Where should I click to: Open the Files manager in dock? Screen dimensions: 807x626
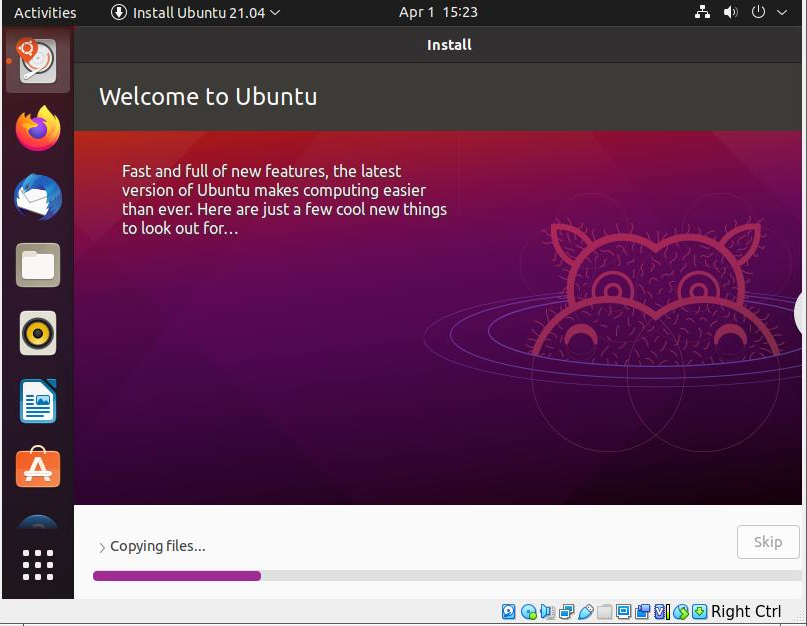click(x=38, y=265)
